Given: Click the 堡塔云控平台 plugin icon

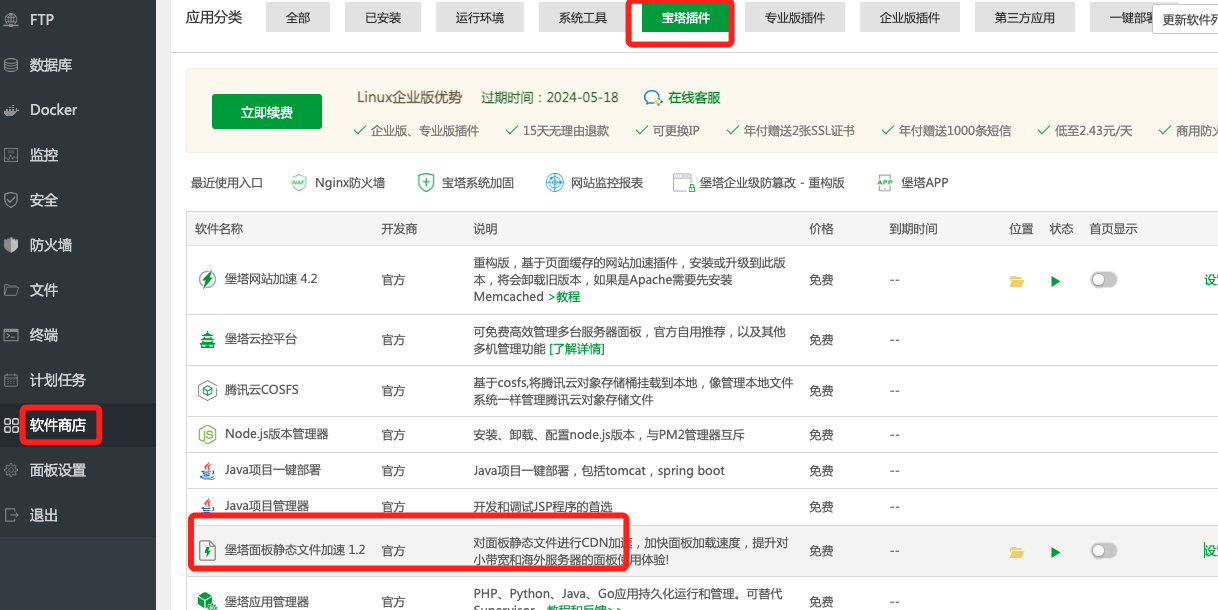Looking at the screenshot, I should click(207, 339).
